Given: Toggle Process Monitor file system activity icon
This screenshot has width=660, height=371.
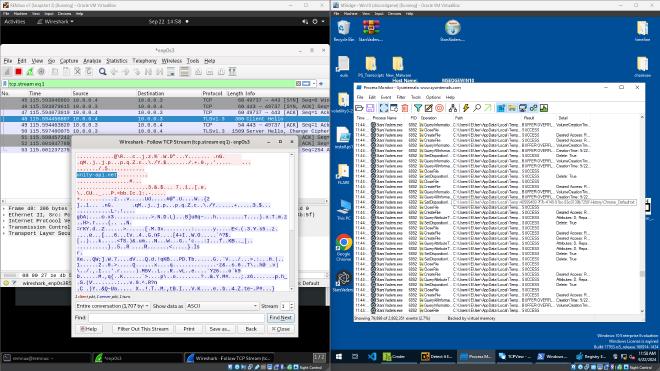Looking at the screenshot, I should point(512,108).
